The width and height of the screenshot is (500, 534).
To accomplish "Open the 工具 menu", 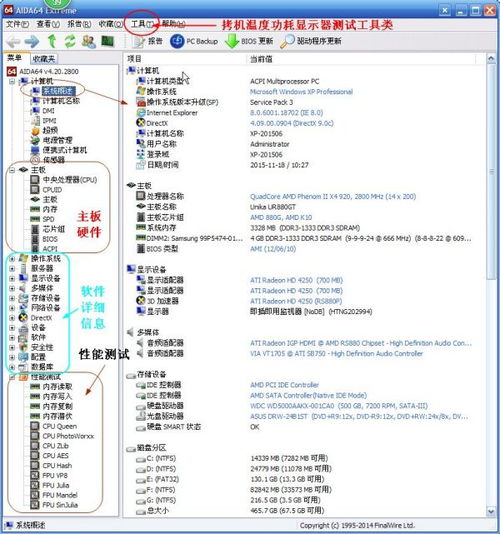I will point(142,24).
